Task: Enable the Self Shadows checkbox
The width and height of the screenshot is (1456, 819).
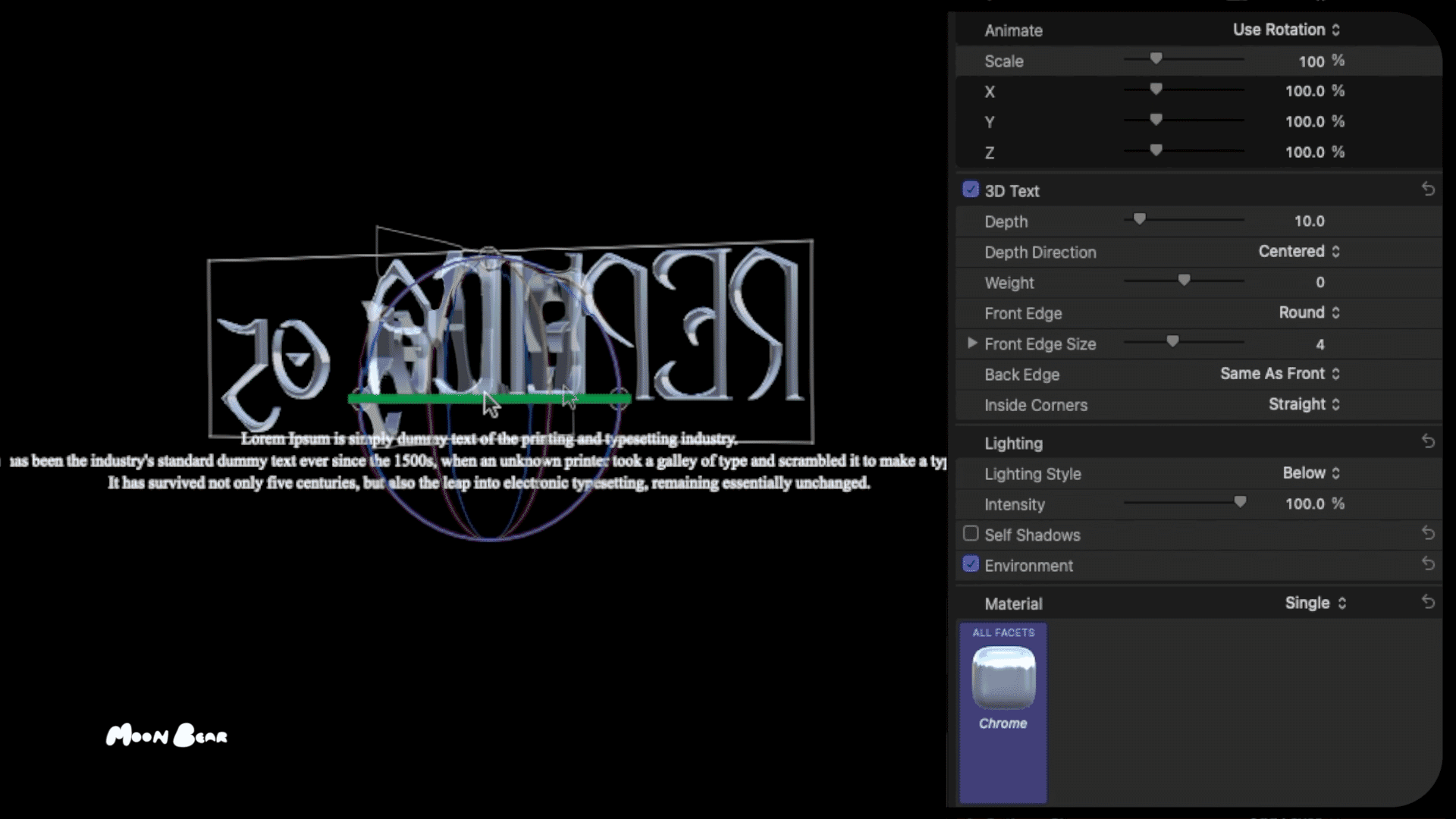Action: 971,534
